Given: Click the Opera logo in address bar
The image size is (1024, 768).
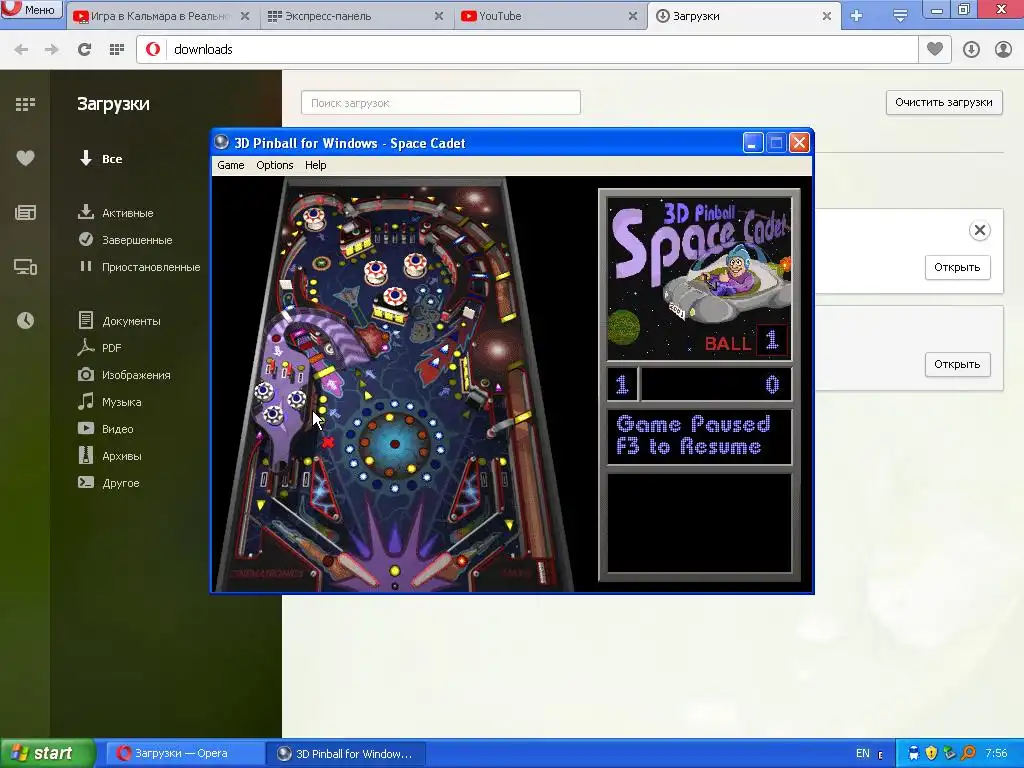Looking at the screenshot, I should [x=153, y=50].
